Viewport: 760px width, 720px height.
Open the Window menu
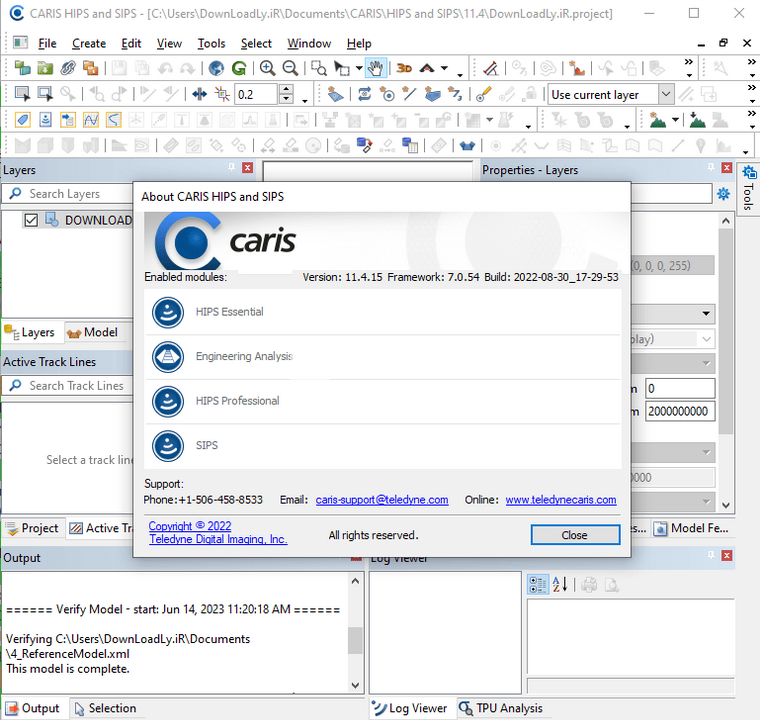pyautogui.click(x=309, y=44)
